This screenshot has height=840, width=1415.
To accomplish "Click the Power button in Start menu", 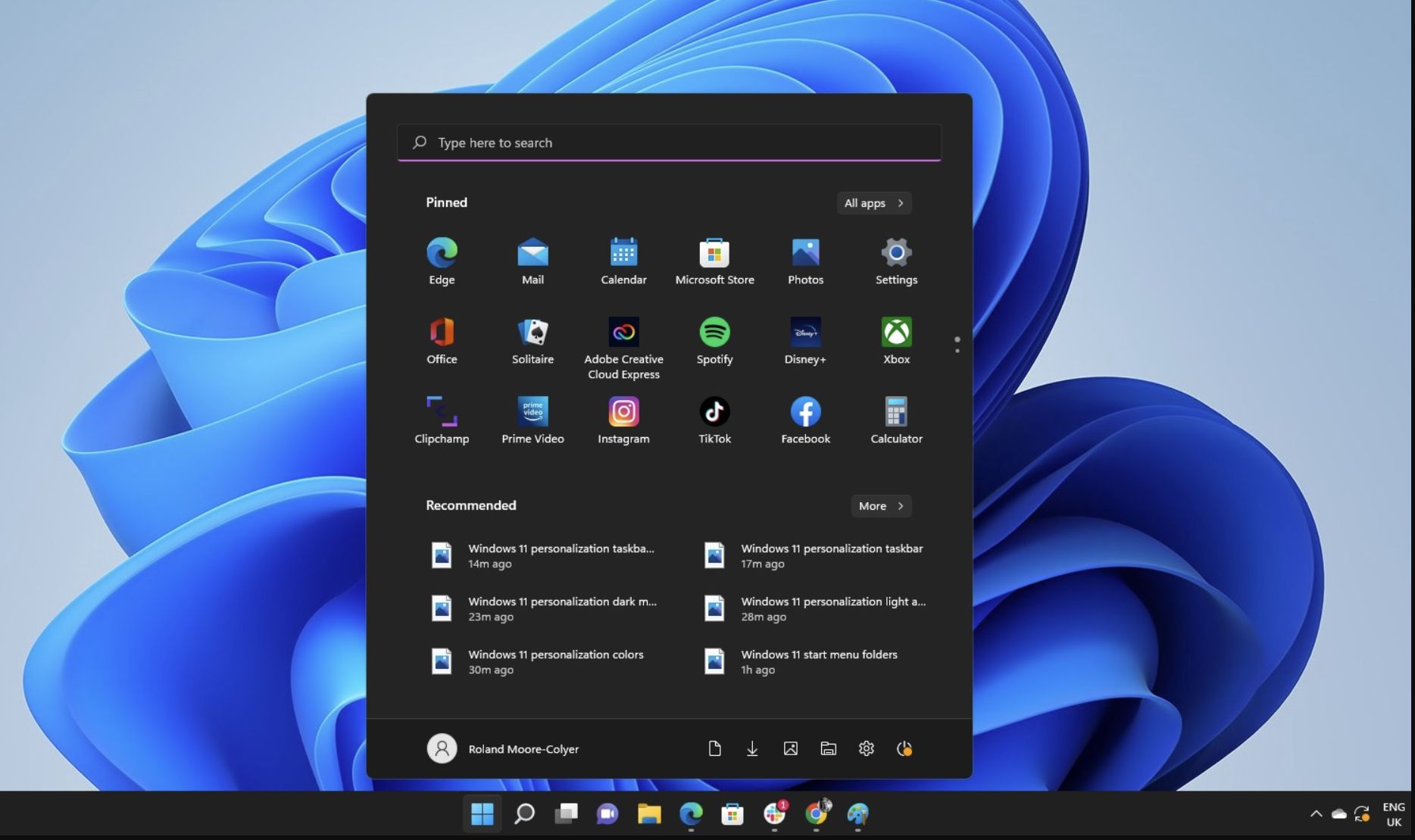I will tap(904, 748).
